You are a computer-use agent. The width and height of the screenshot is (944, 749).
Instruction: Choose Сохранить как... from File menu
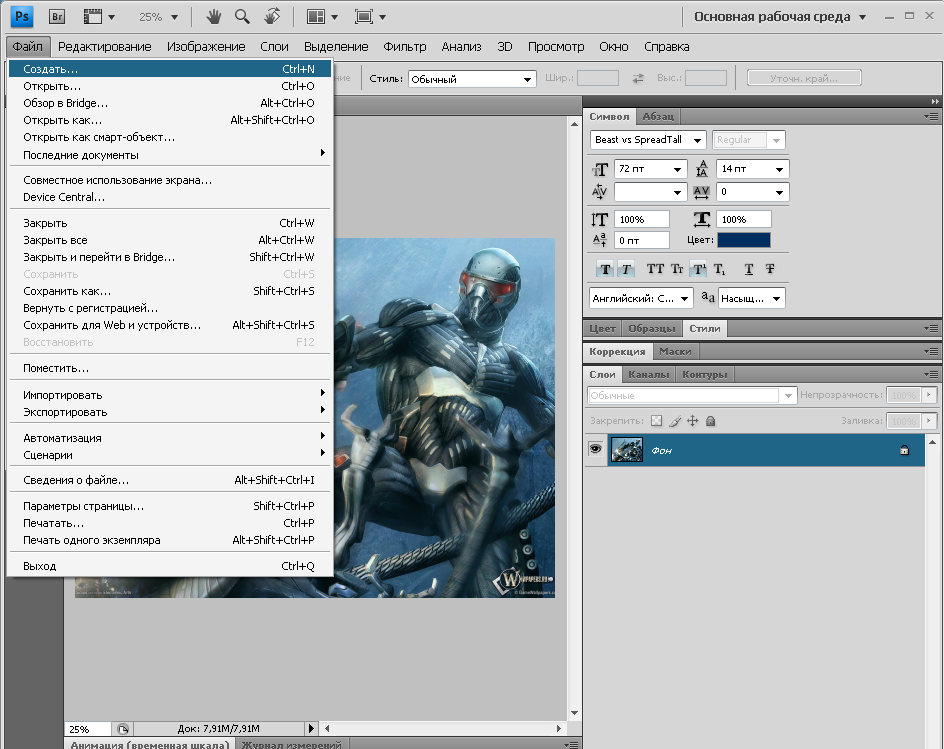[67, 291]
